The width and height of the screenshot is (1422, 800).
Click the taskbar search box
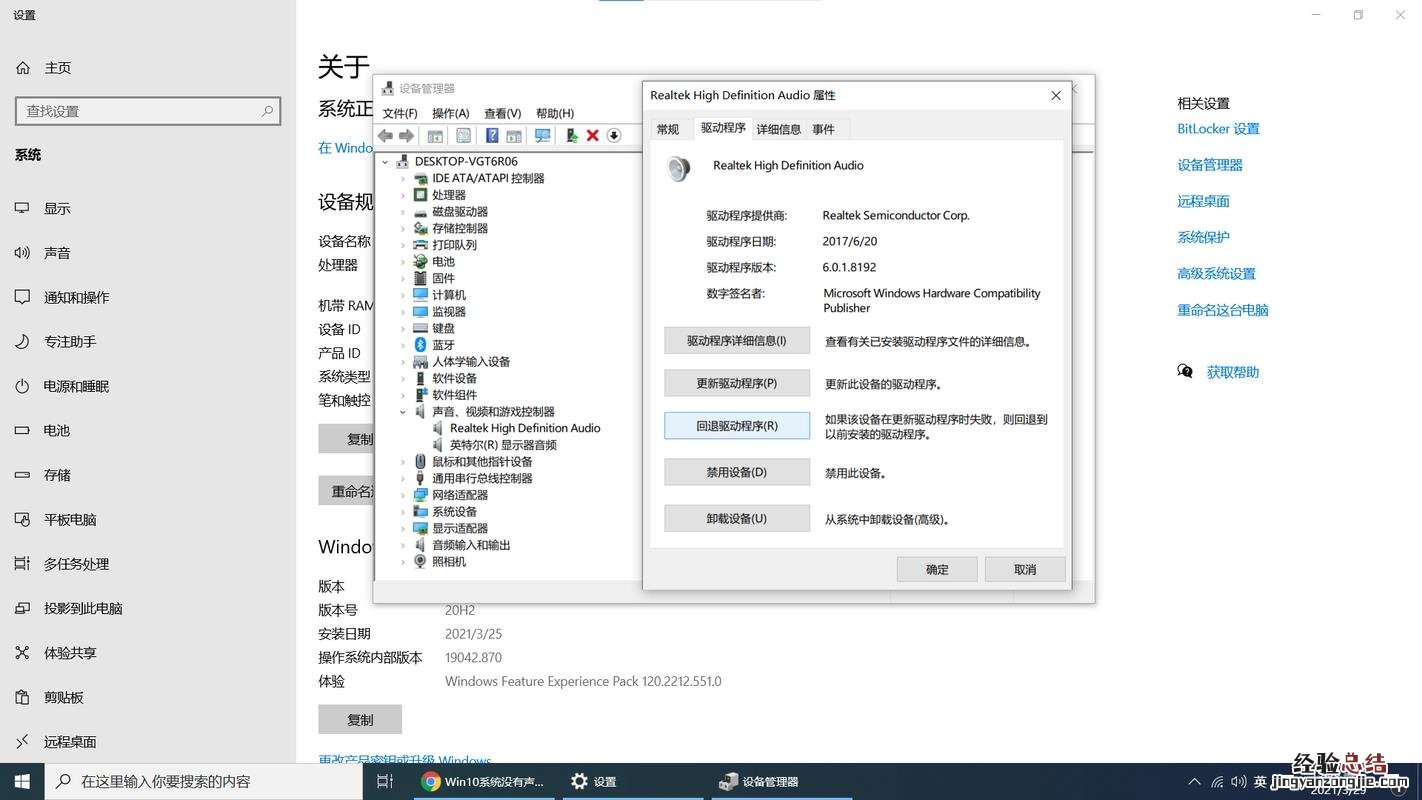(204, 781)
